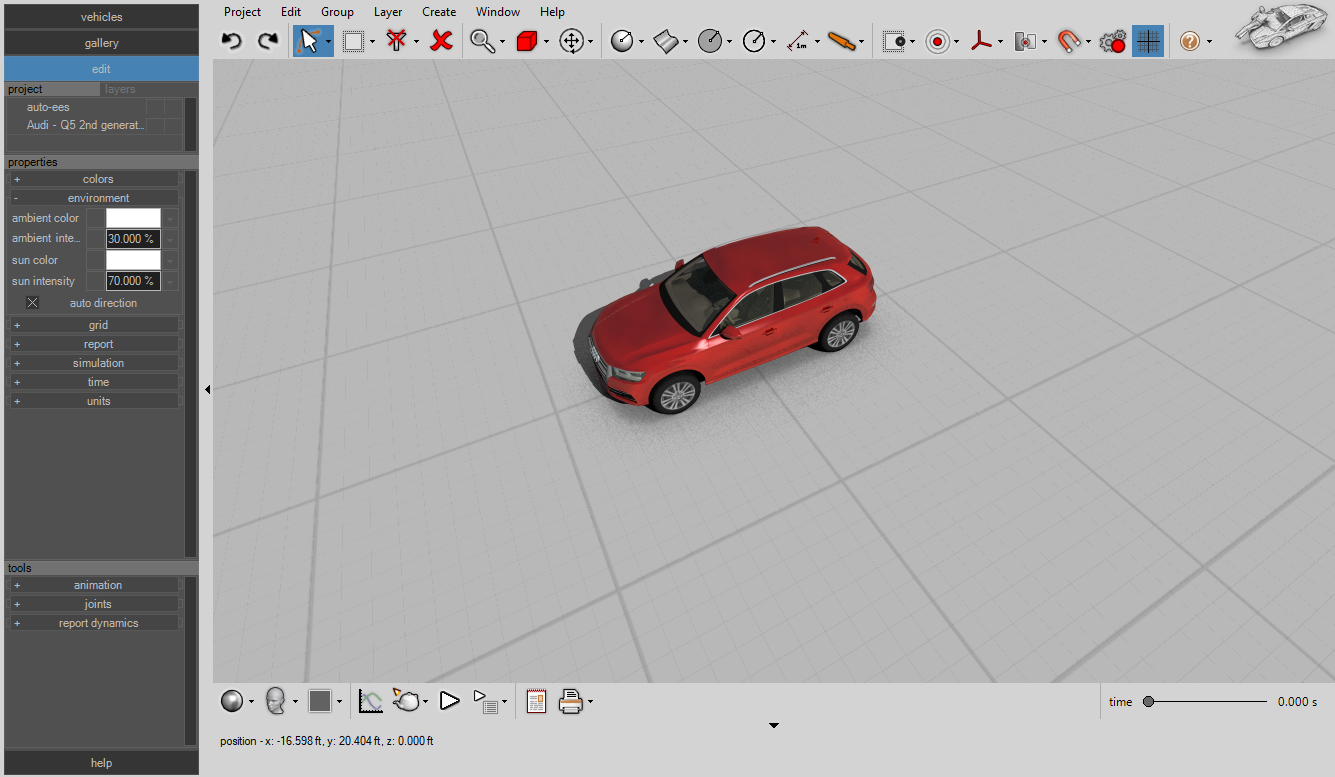Choose the rectangle selection box tool
This screenshot has width=1335, height=777.
(x=353, y=41)
